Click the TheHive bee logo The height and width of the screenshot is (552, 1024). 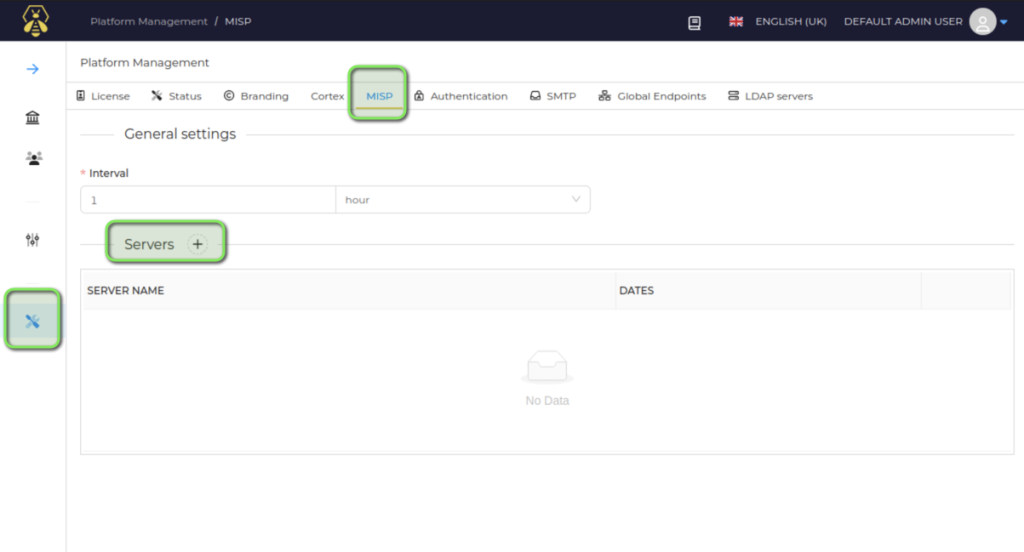(x=35, y=21)
